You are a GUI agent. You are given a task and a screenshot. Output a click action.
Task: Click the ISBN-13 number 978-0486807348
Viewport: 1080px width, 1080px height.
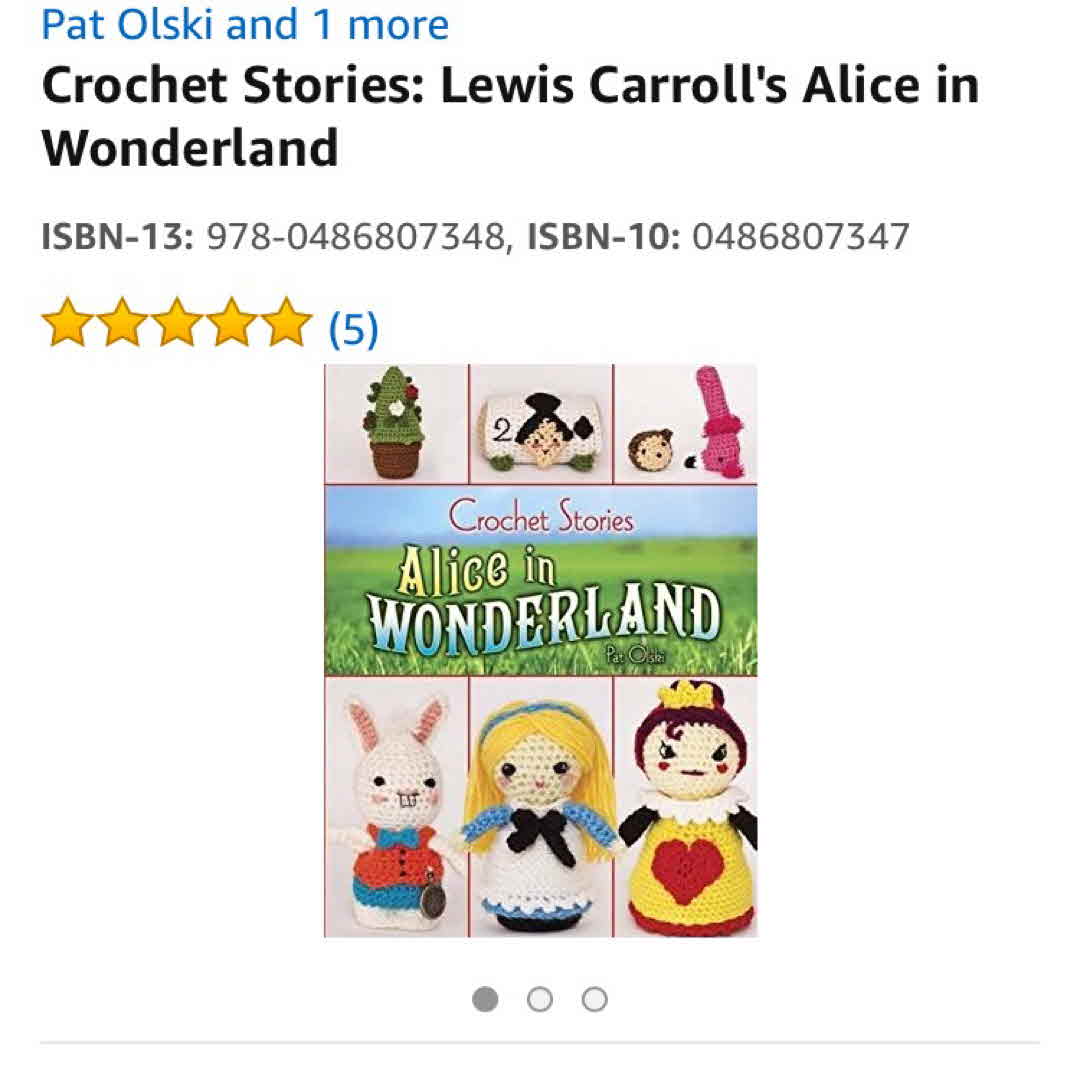(x=355, y=237)
